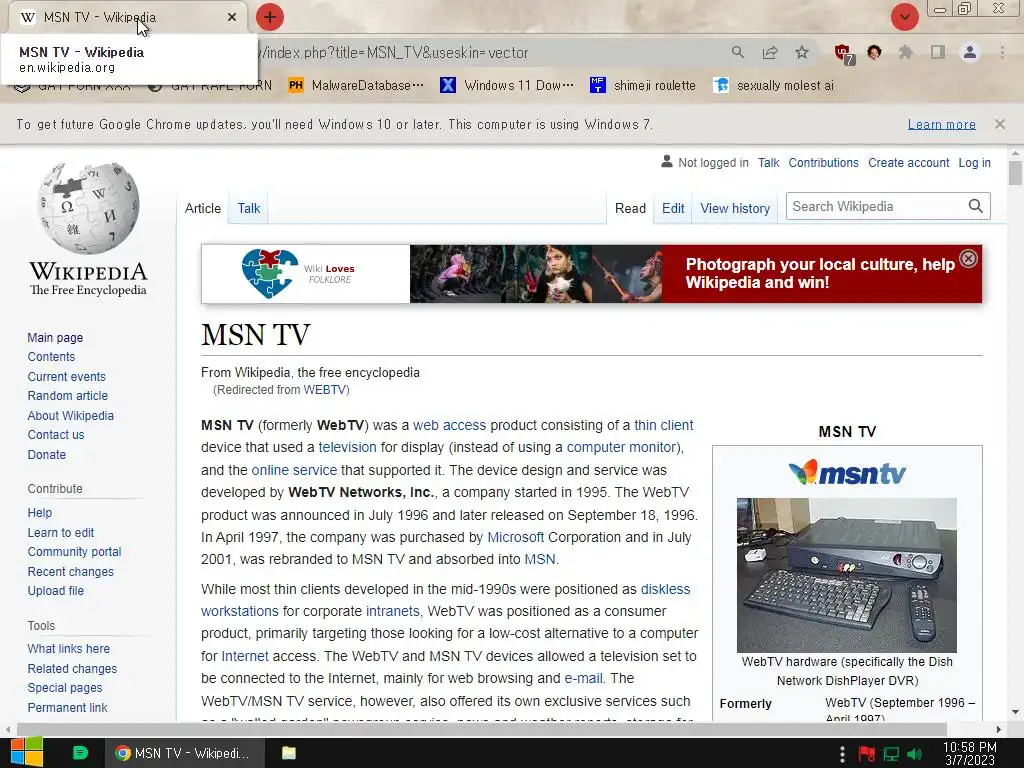The width and height of the screenshot is (1024, 768).
Task: Click Donate in the sidebar
Action: [46, 455]
